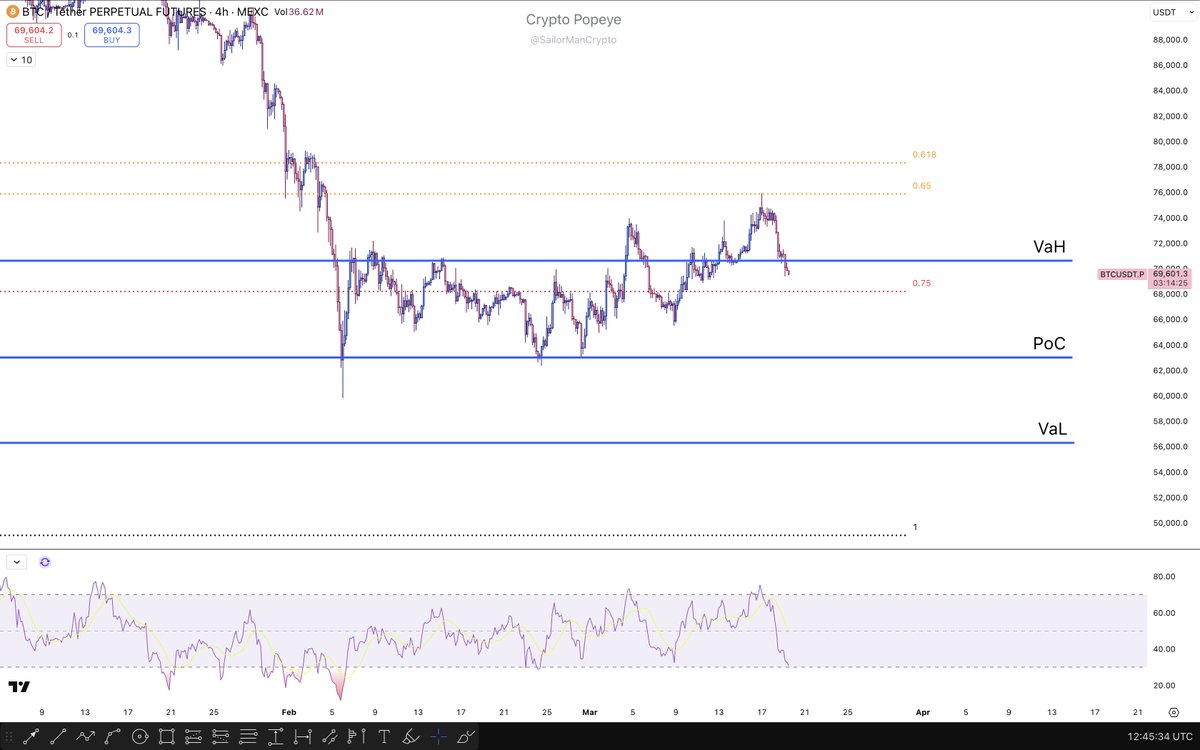Viewport: 1200px width, 750px height.
Task: Click the 0.1 spread value between Sell and Buy
Action: click(72, 35)
